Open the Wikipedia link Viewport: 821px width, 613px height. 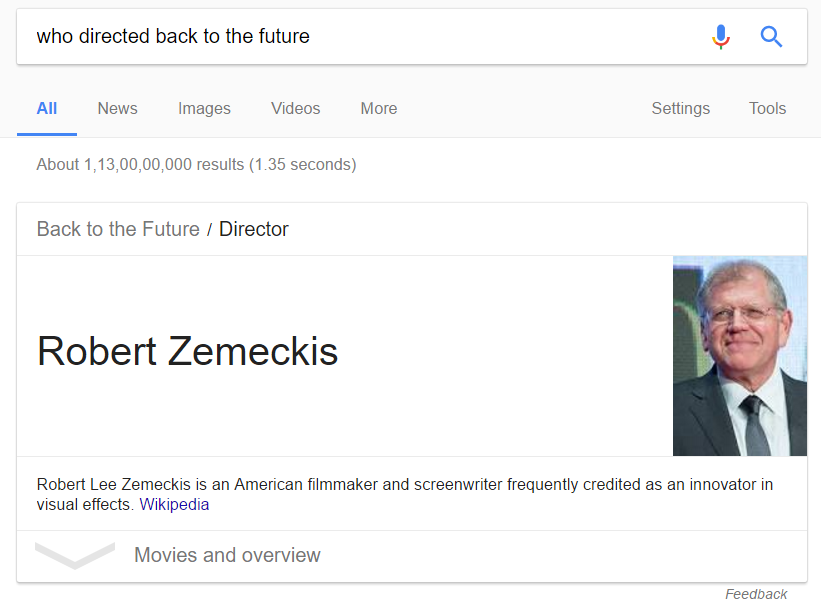tap(174, 505)
